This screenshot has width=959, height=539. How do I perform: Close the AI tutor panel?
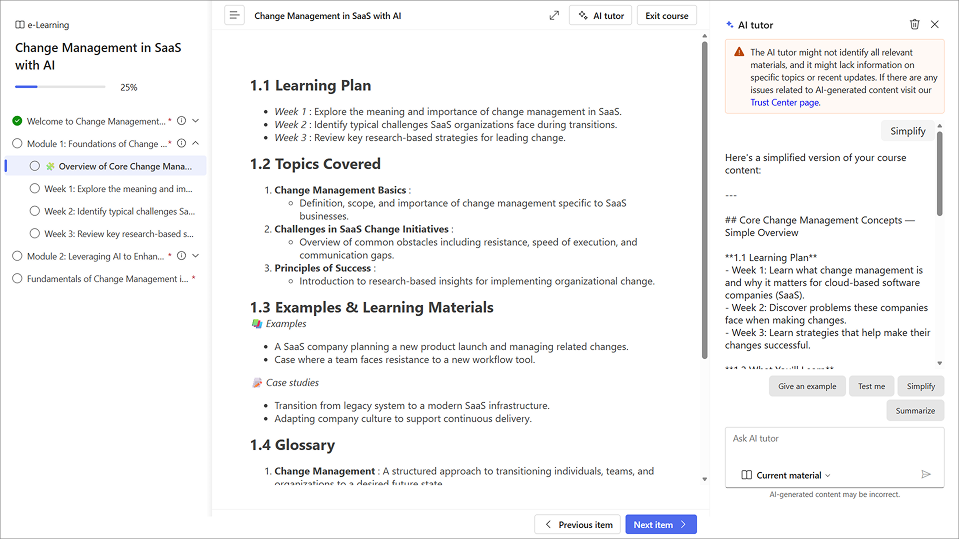(935, 24)
